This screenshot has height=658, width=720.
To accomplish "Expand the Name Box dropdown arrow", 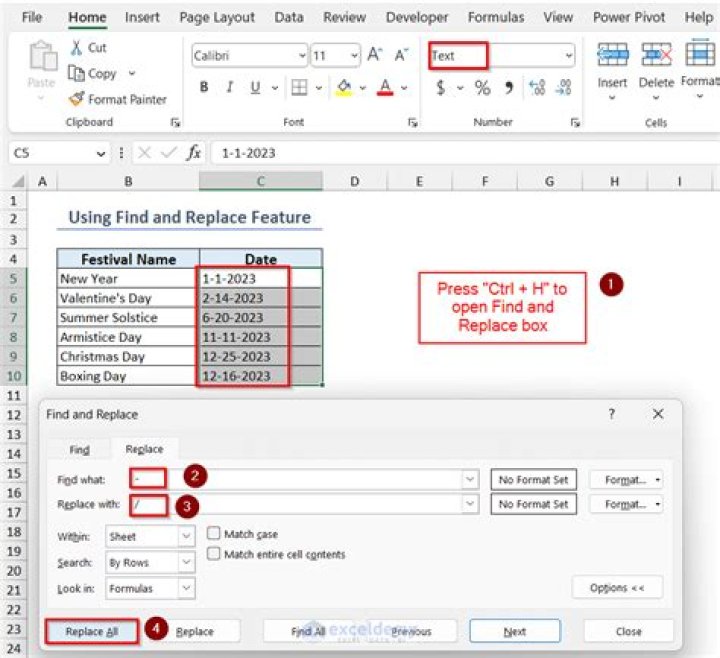I will pos(101,153).
